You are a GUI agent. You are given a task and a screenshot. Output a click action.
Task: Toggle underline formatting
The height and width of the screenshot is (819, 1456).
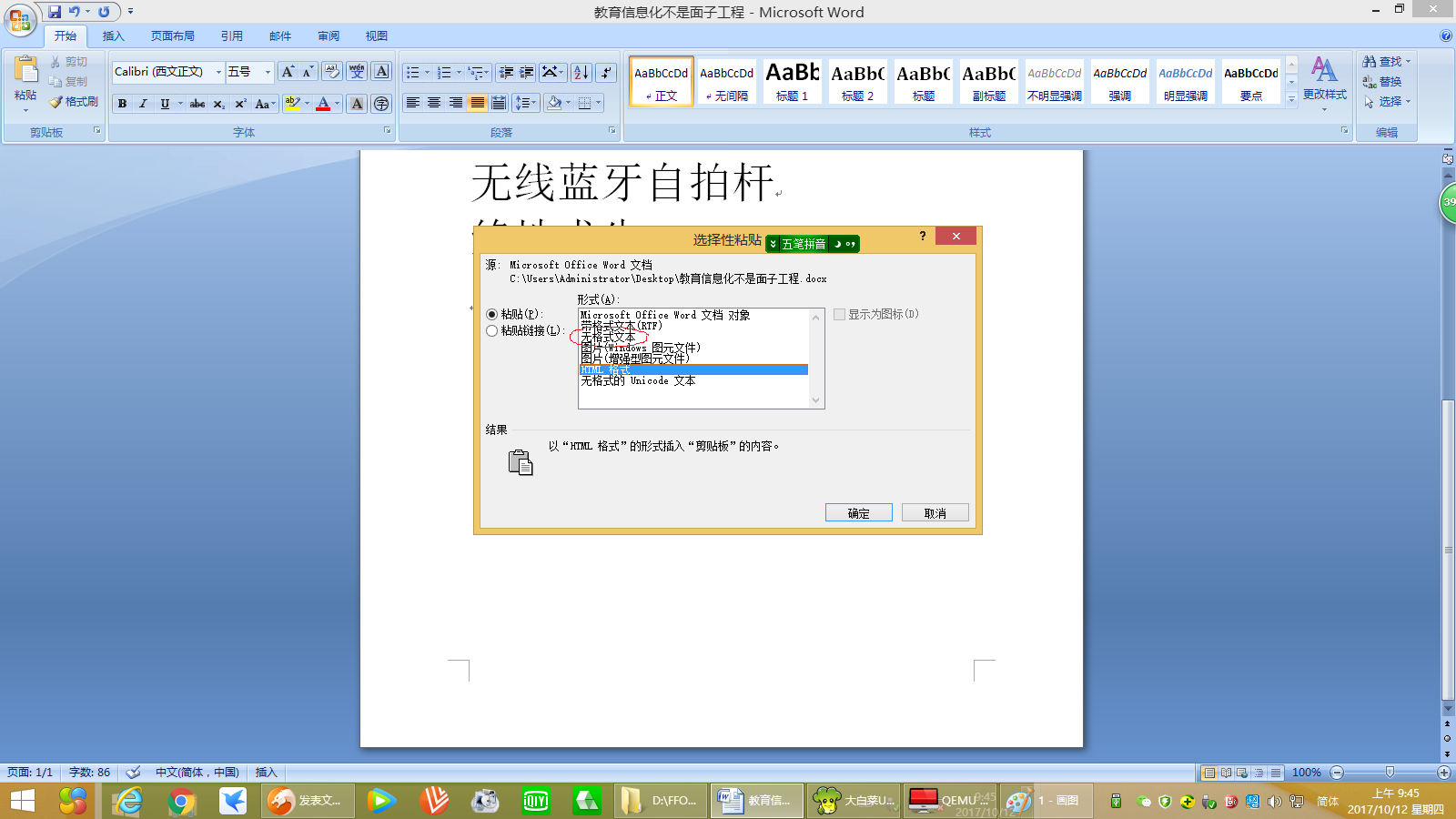[164, 104]
